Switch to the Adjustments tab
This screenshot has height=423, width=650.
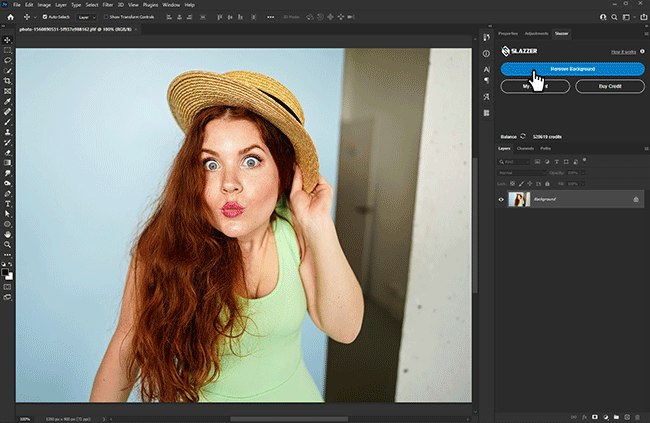pos(536,34)
